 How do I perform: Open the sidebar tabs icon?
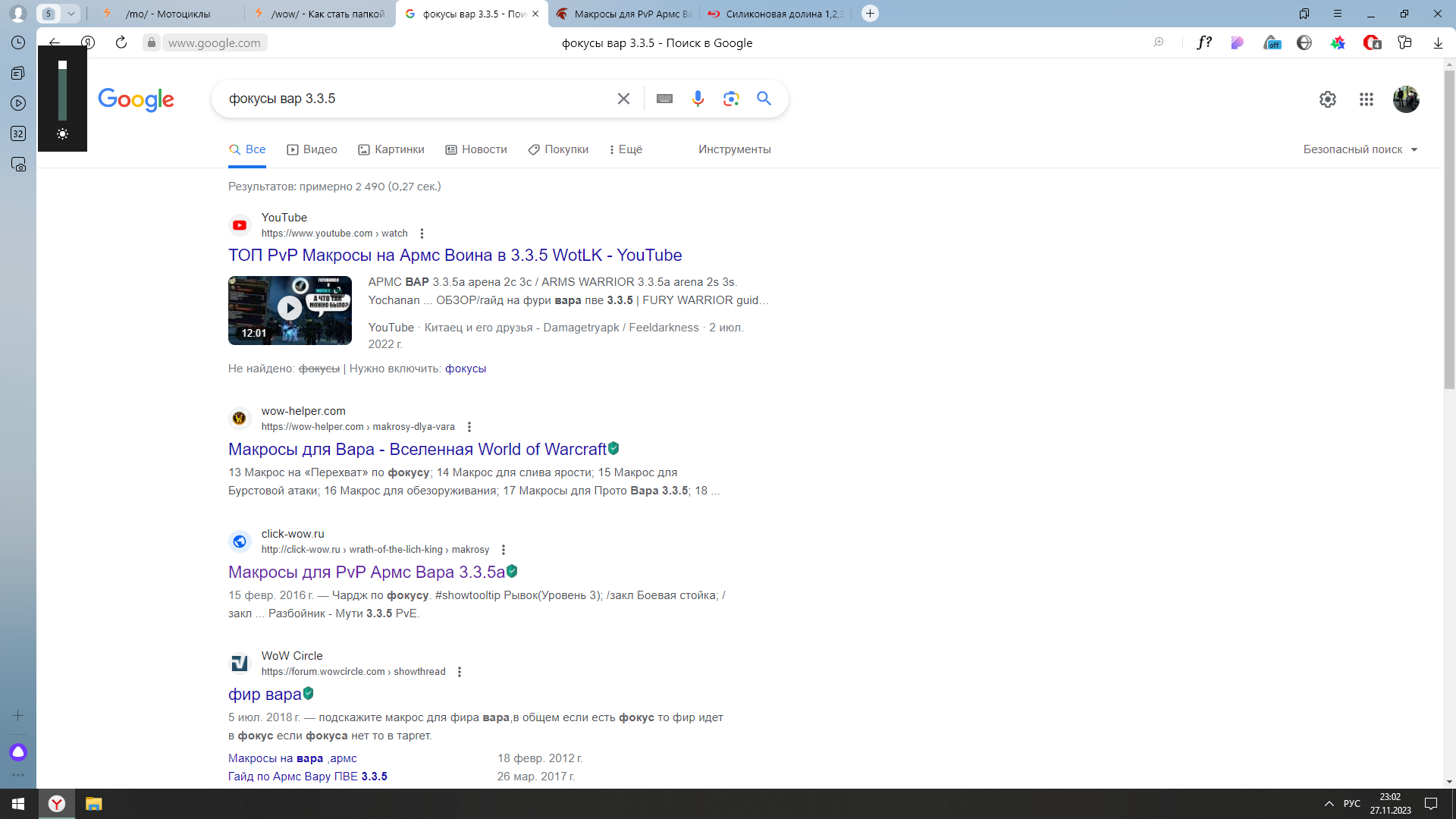[x=18, y=73]
